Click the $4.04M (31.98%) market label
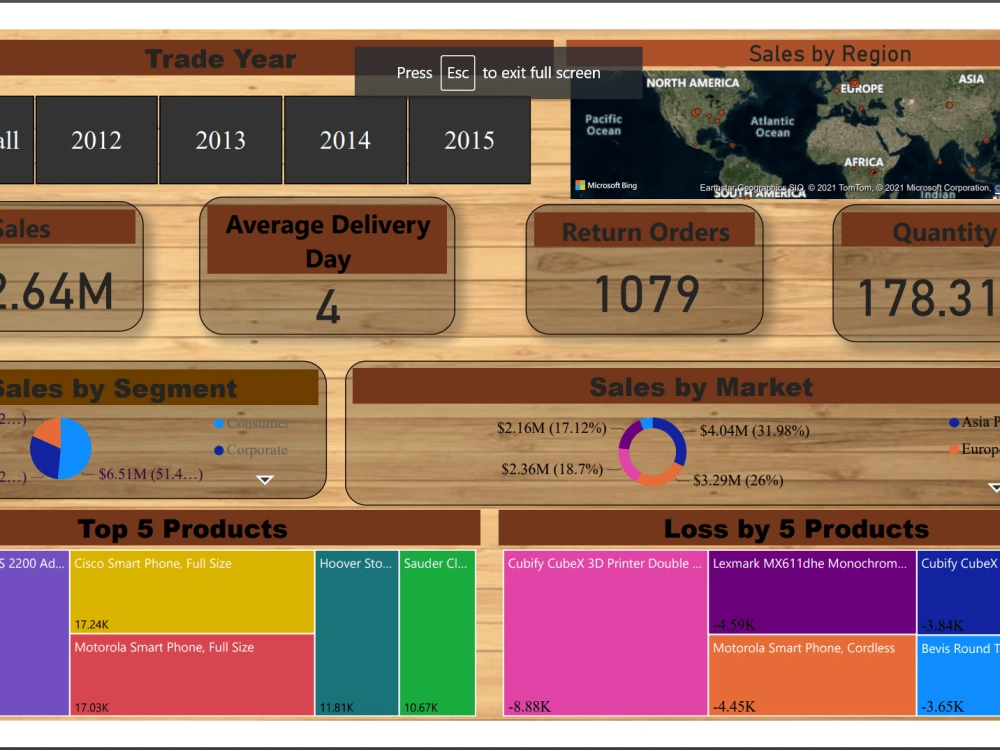 754,431
